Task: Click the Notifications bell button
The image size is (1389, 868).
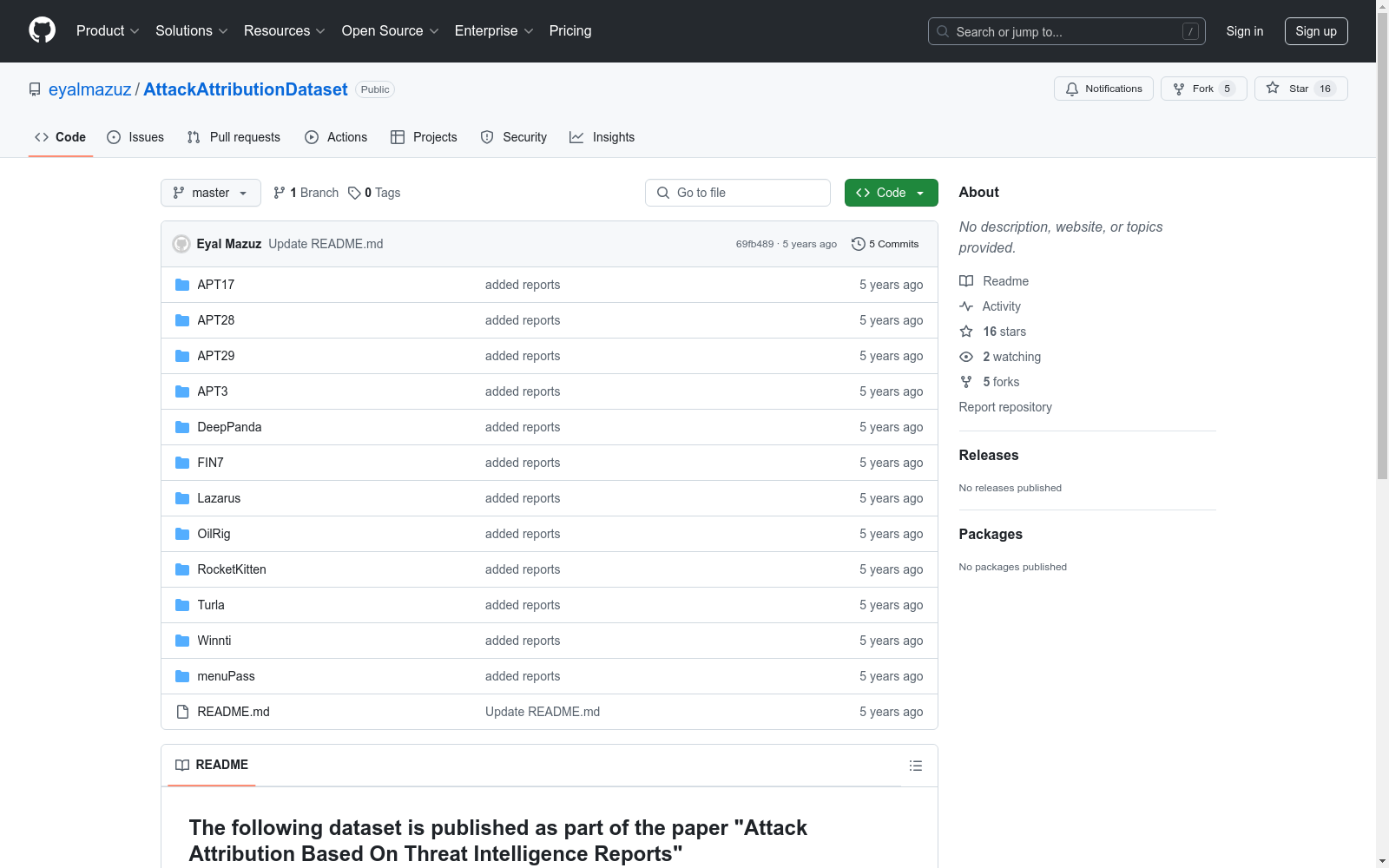Action: 1103,89
